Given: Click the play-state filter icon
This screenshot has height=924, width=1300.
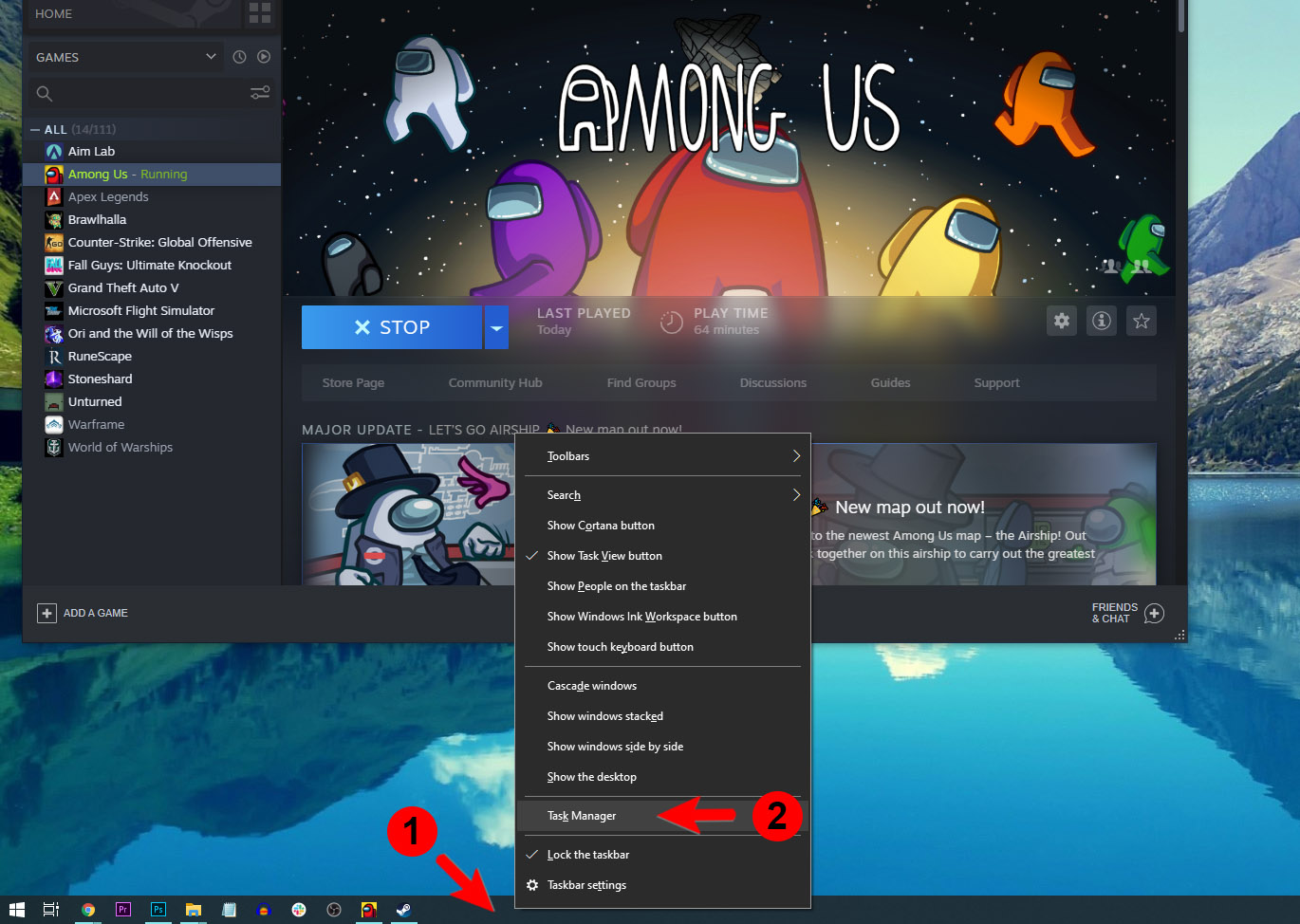Looking at the screenshot, I should tap(263, 57).
